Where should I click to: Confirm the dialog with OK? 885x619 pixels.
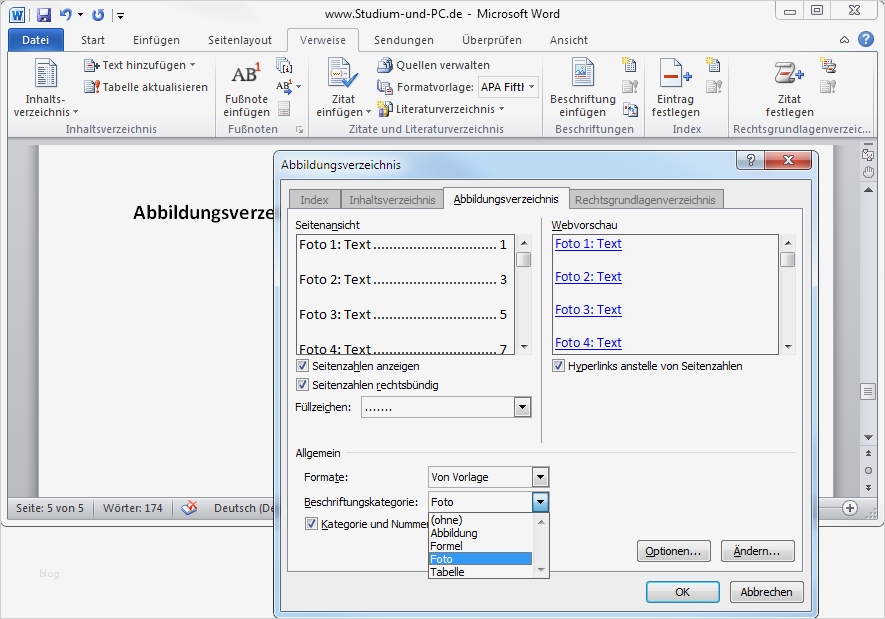click(x=682, y=592)
